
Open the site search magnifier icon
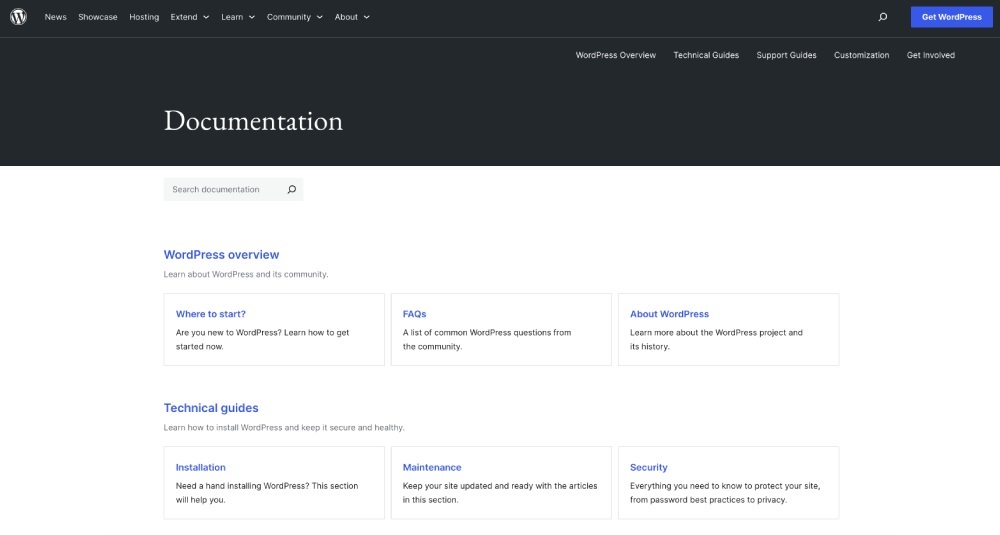[883, 17]
